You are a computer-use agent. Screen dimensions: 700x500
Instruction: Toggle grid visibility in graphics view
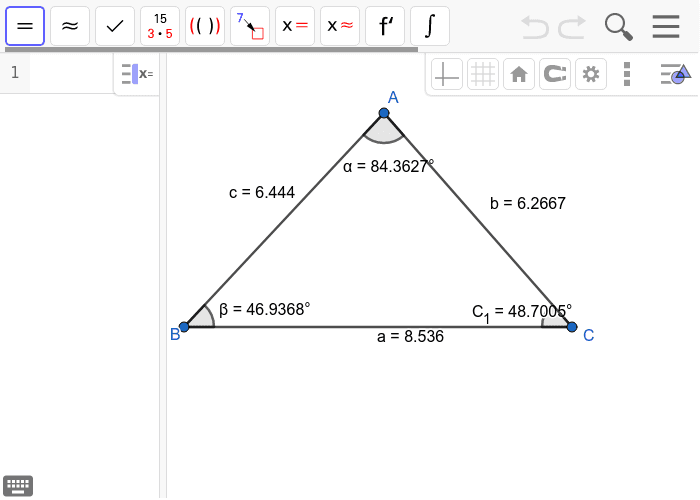click(483, 74)
